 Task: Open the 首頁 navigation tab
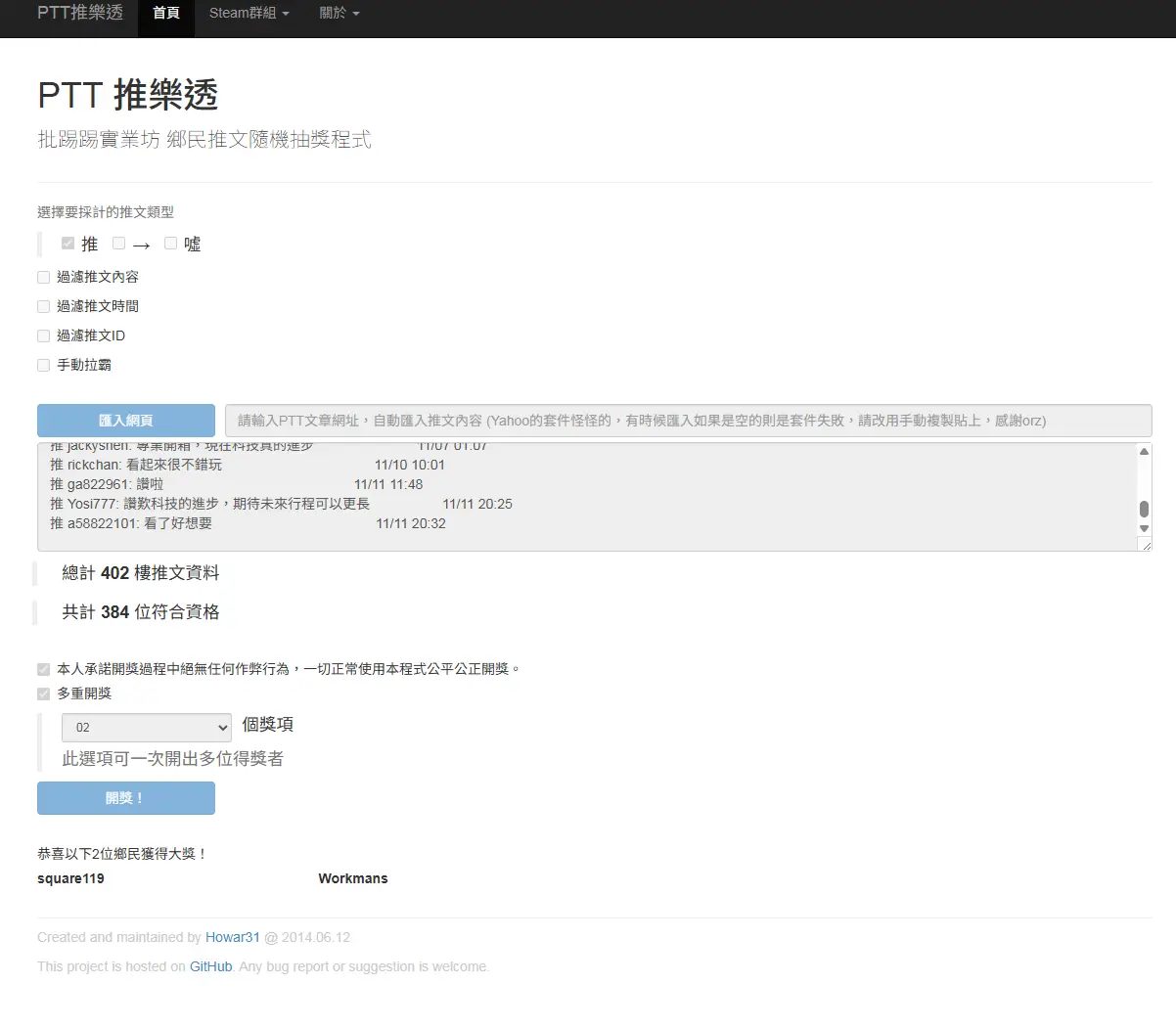(166, 14)
